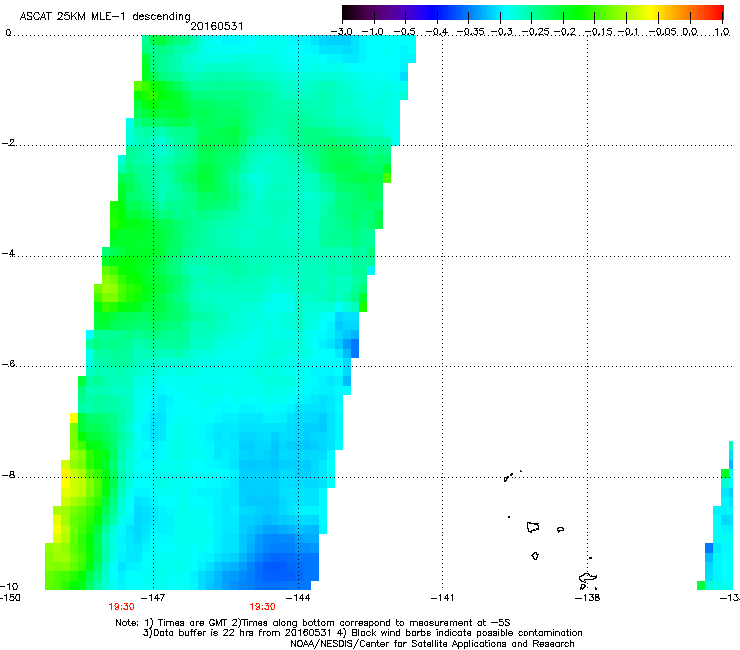Pick the yellow section of the color scale
740x650 pixels.
(x=653, y=13)
